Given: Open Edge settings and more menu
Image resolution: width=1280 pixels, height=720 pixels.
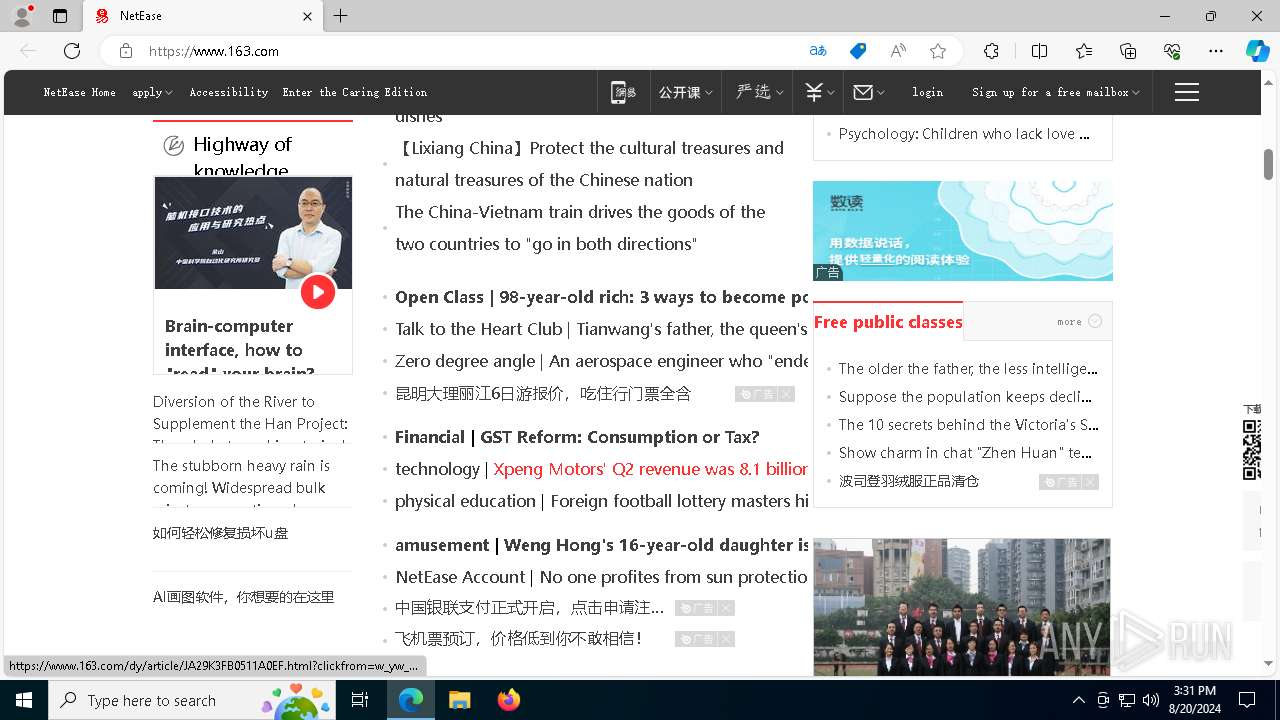Looking at the screenshot, I should pos(1216,51).
